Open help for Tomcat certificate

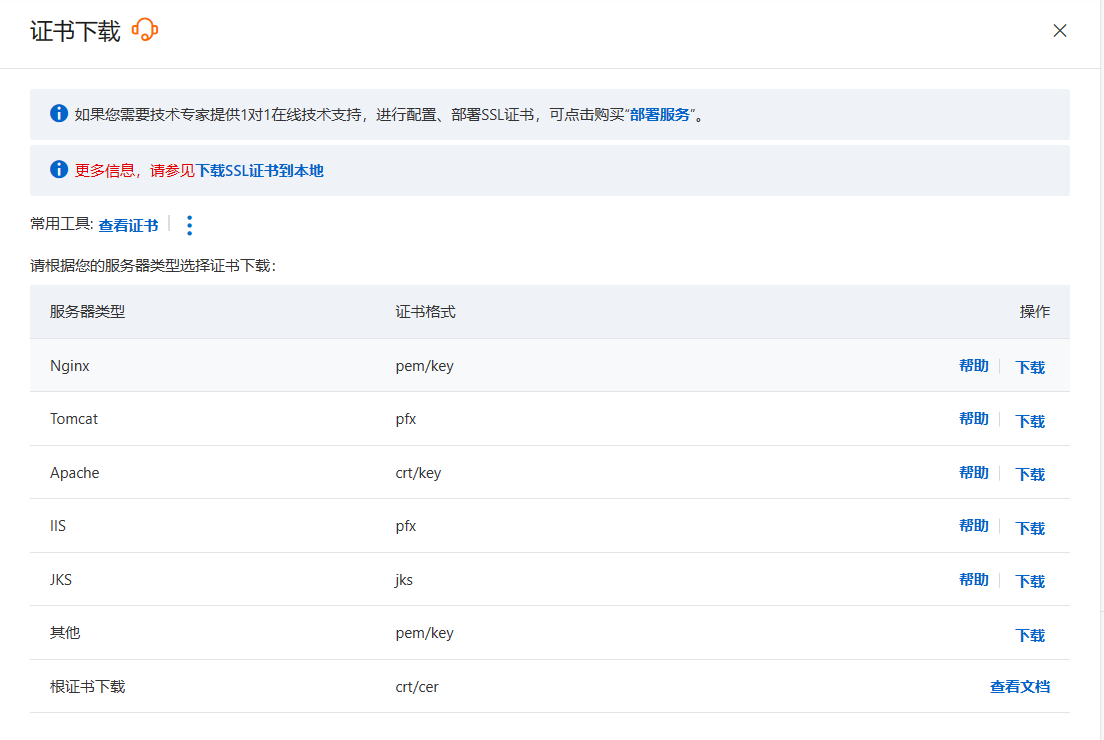coord(973,419)
